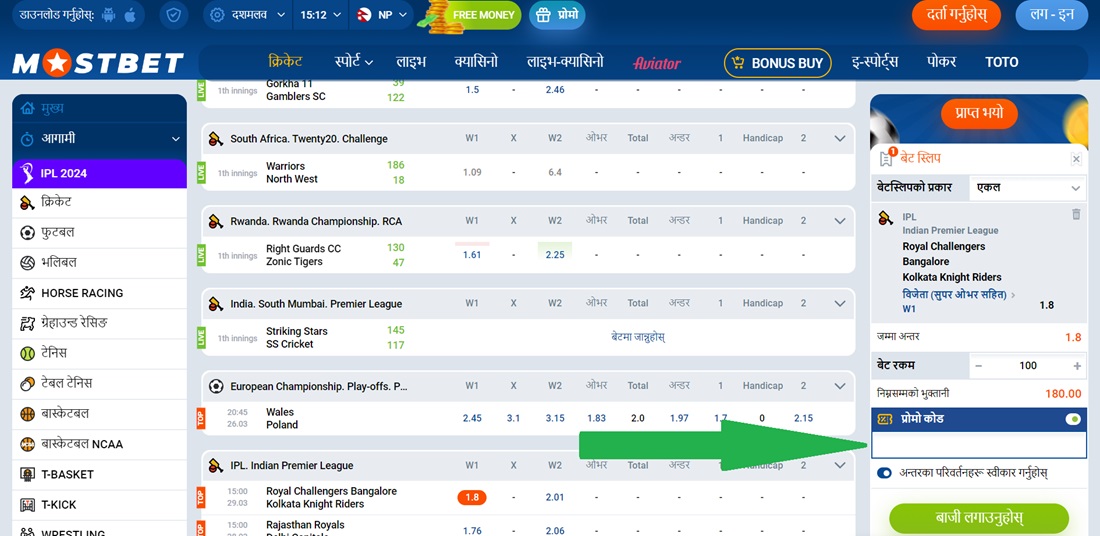Open the क्यासिनो tab
This screenshot has width=1100, height=536.
(x=476, y=62)
